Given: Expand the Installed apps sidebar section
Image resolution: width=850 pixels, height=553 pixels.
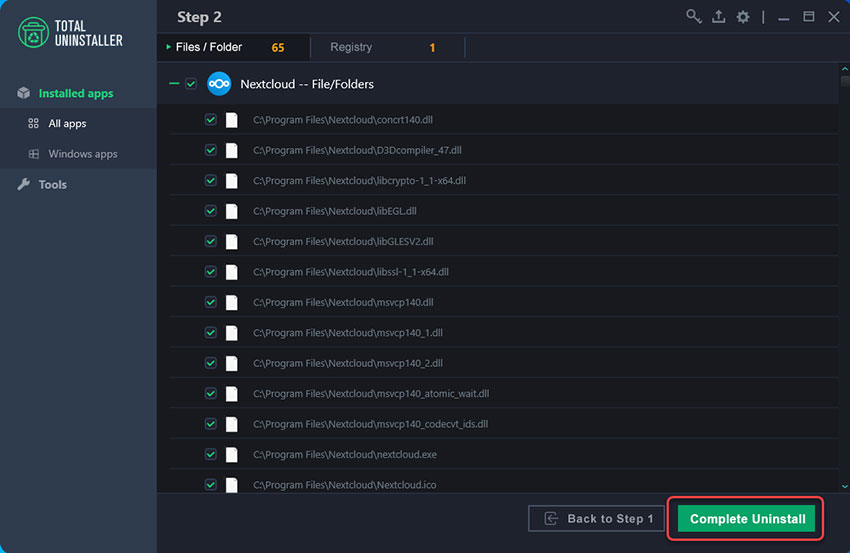Looking at the screenshot, I should [76, 93].
